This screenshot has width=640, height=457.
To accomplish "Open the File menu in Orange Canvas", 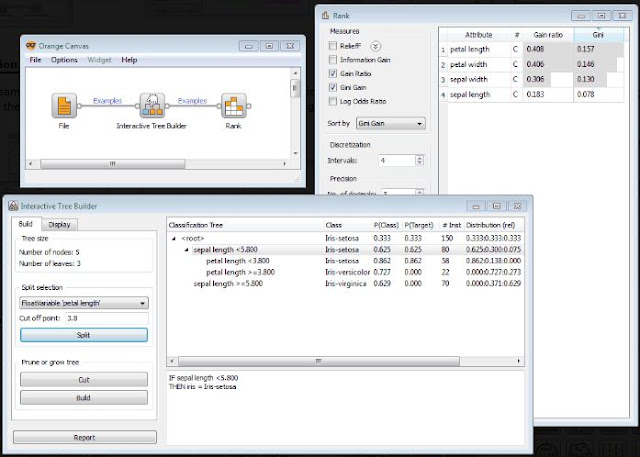I will coord(35,60).
